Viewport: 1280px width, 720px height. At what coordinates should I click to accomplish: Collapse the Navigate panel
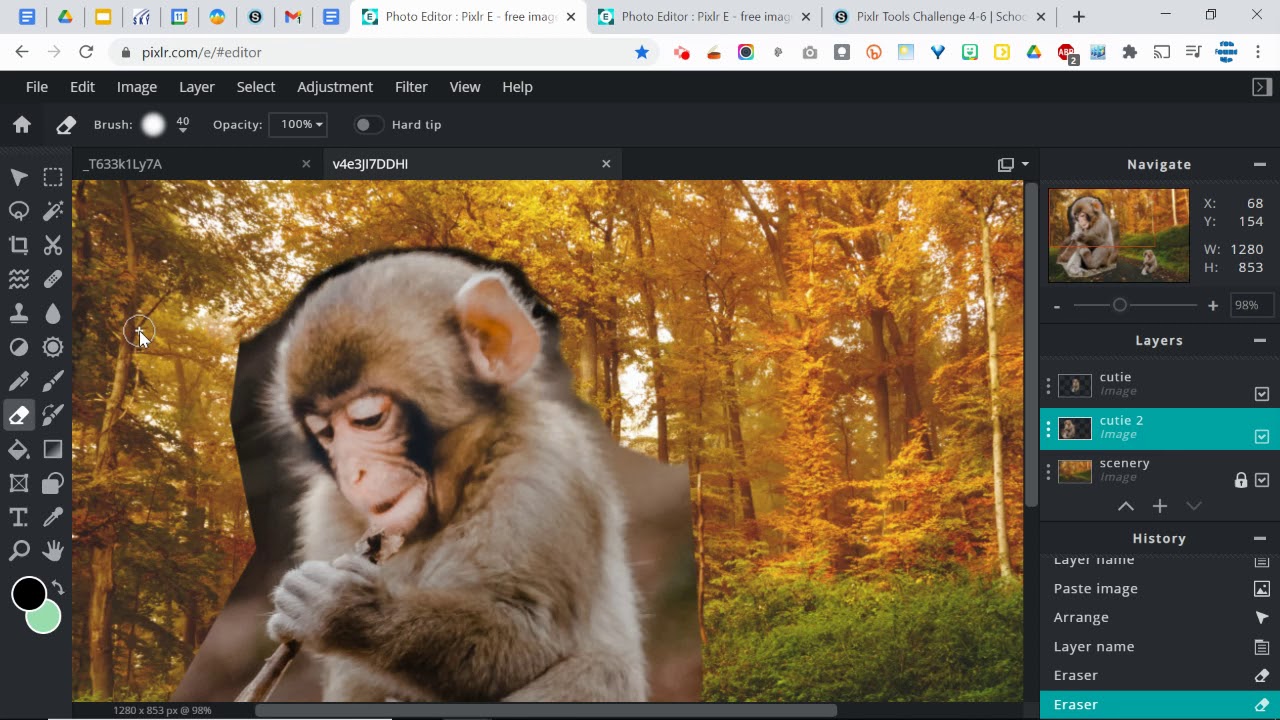1260,164
